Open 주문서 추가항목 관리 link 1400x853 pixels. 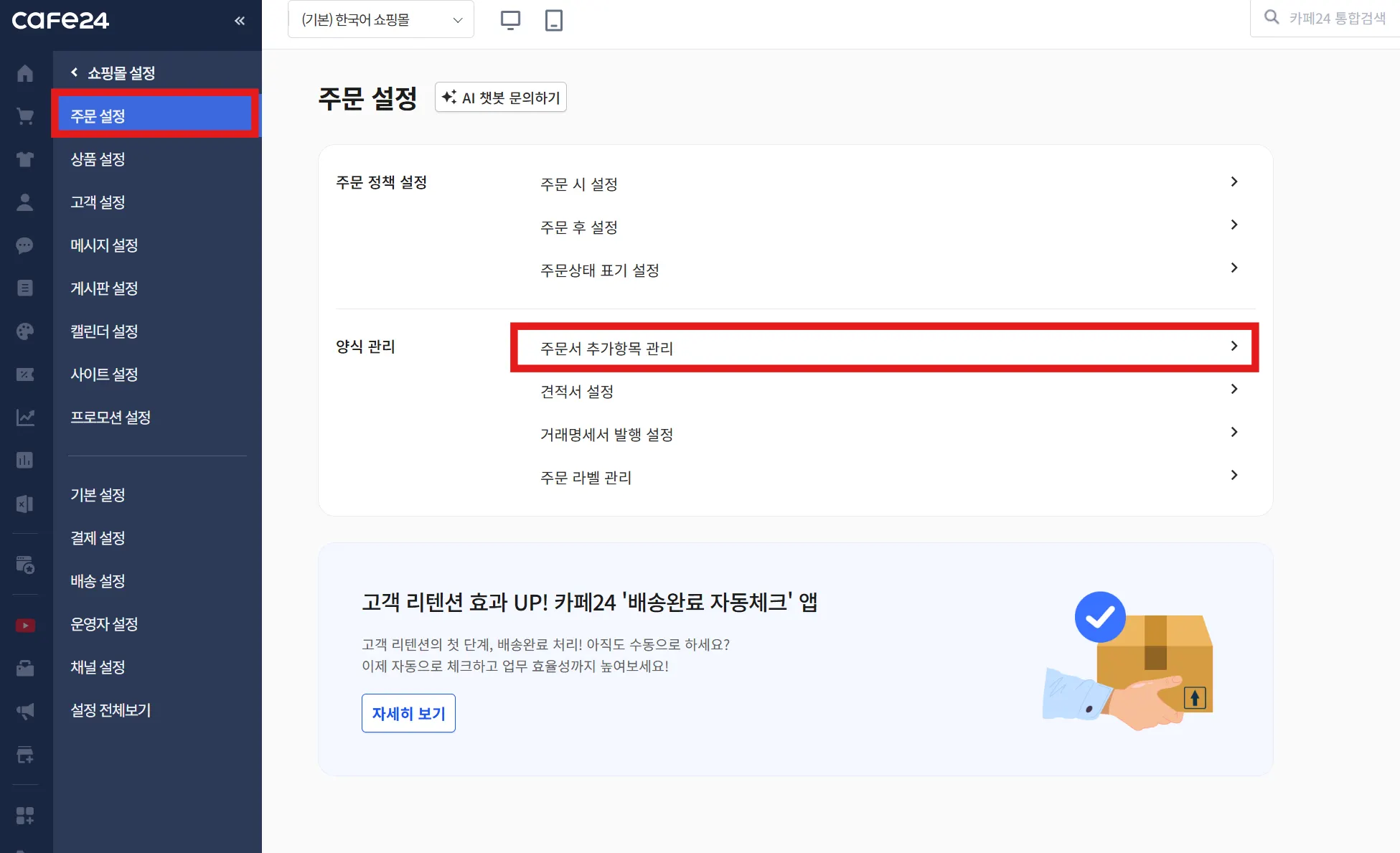tap(607, 349)
